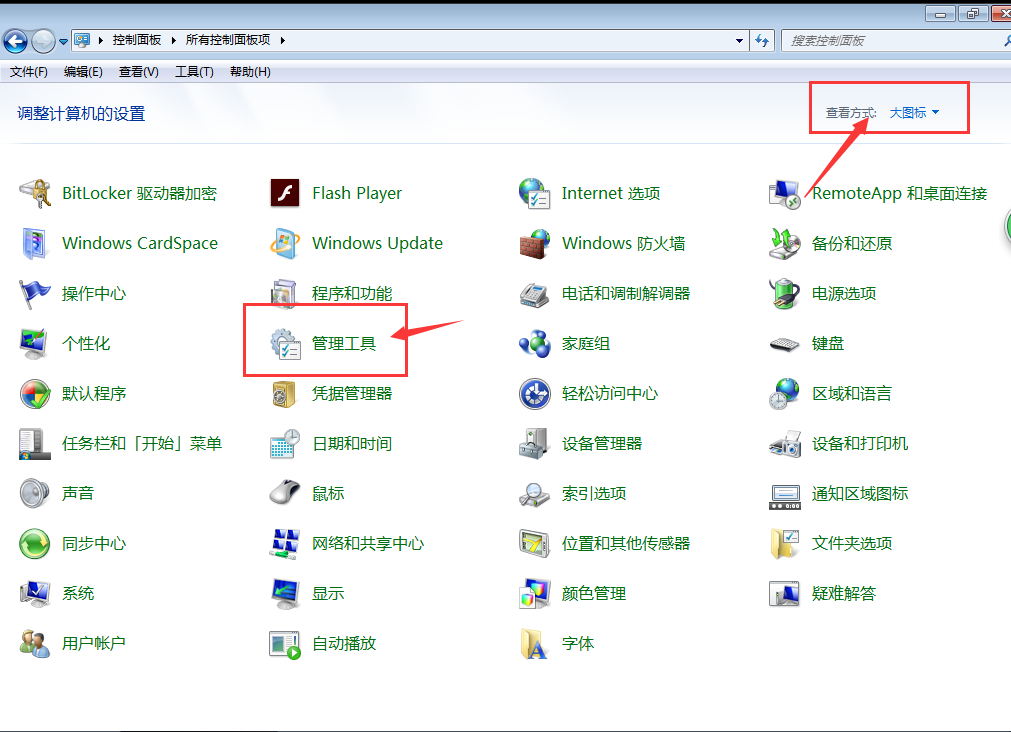
Task: Open the 设备管理器 icon
Action: [535, 444]
